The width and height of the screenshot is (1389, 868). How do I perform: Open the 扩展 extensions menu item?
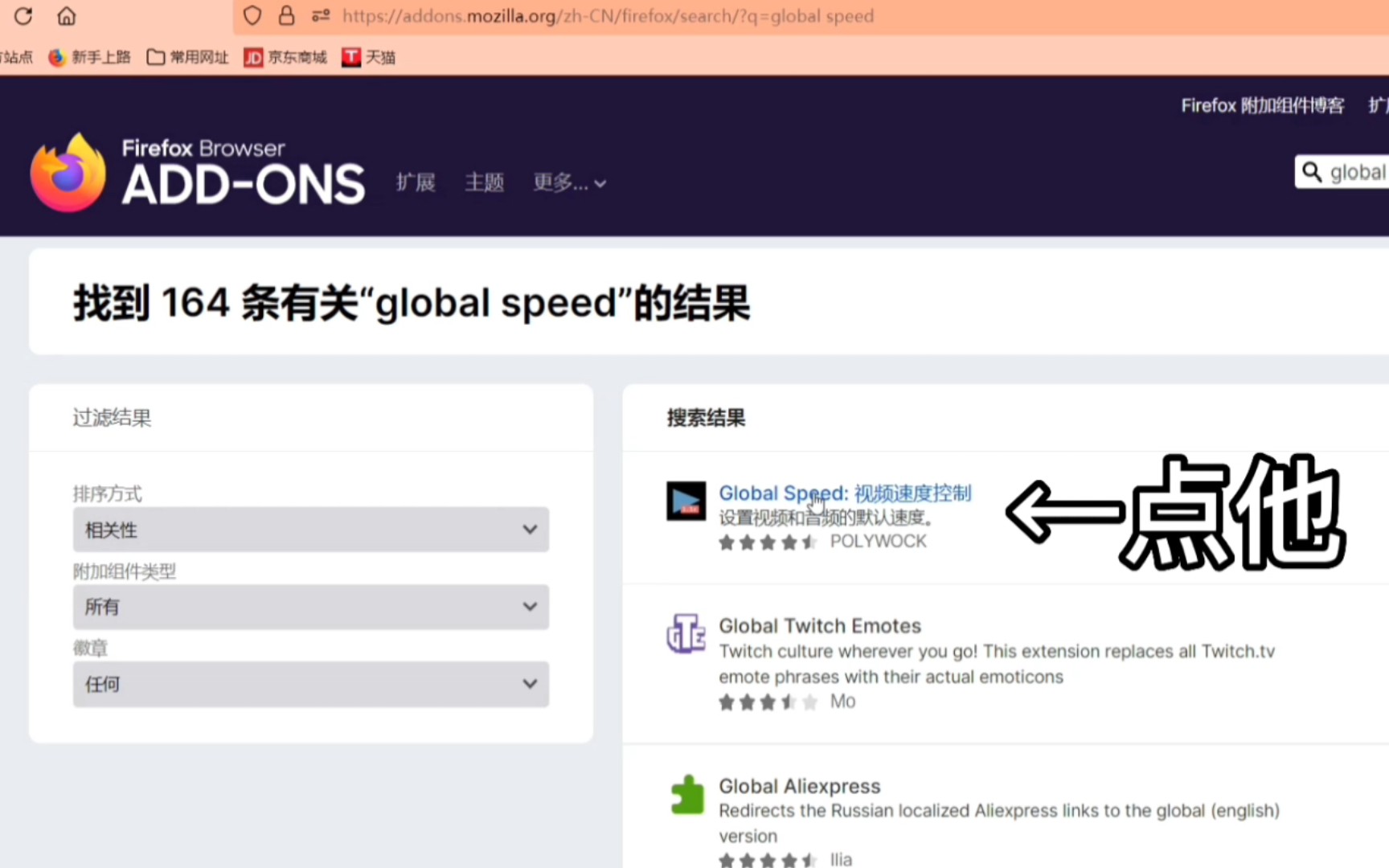coord(416,182)
